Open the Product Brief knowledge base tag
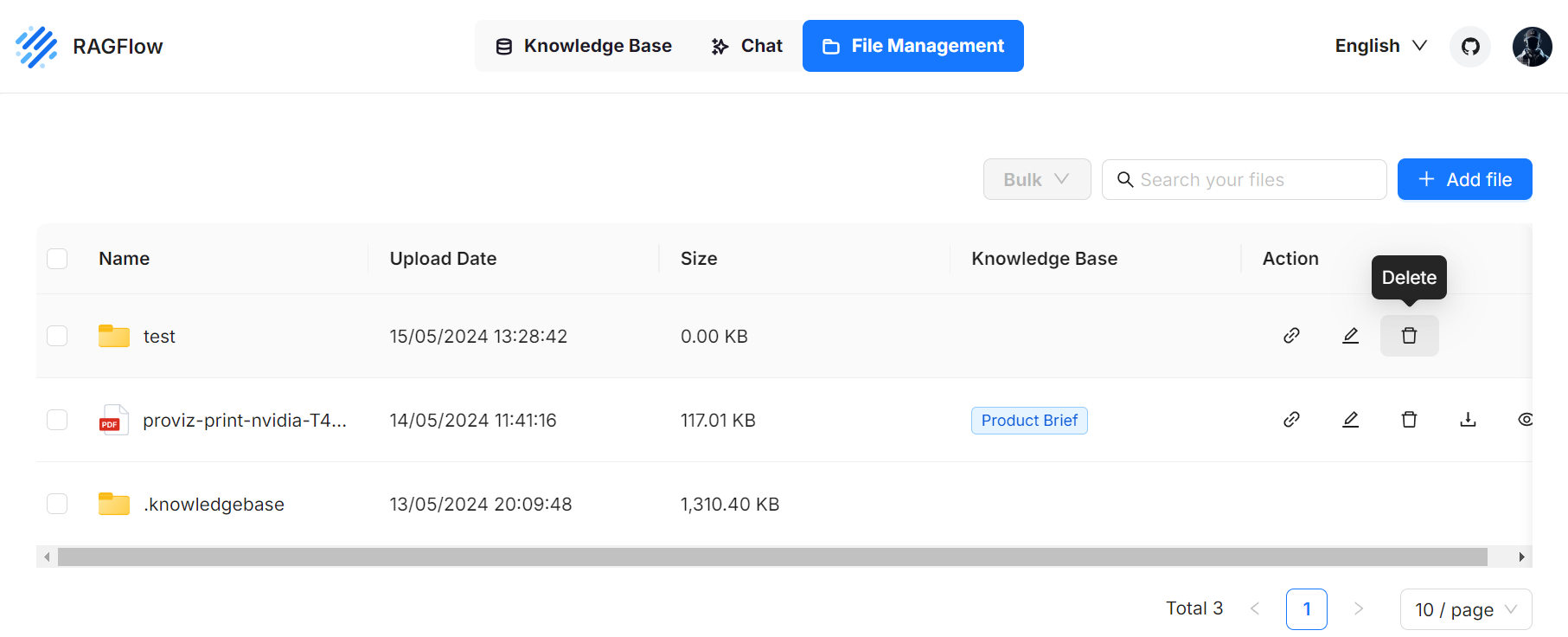This screenshot has height=637, width=1568. (x=1028, y=421)
